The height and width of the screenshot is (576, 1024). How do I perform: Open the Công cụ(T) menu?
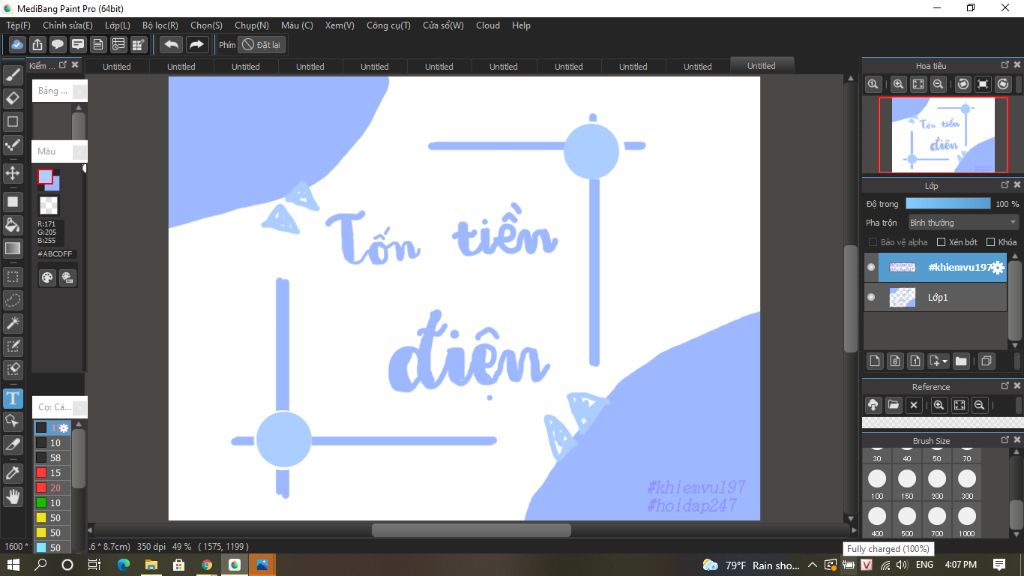click(x=388, y=25)
